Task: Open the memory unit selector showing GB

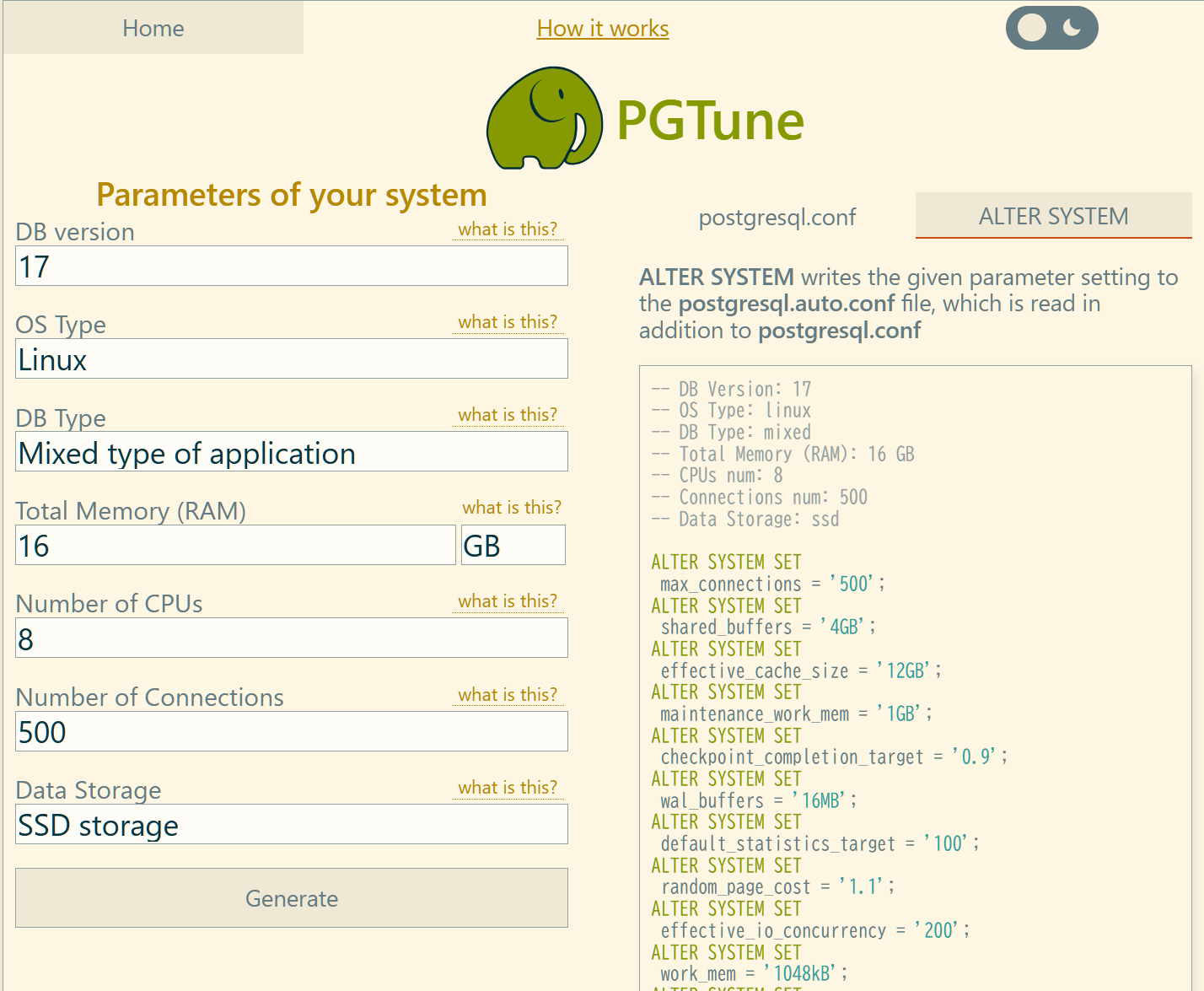Action: point(513,545)
